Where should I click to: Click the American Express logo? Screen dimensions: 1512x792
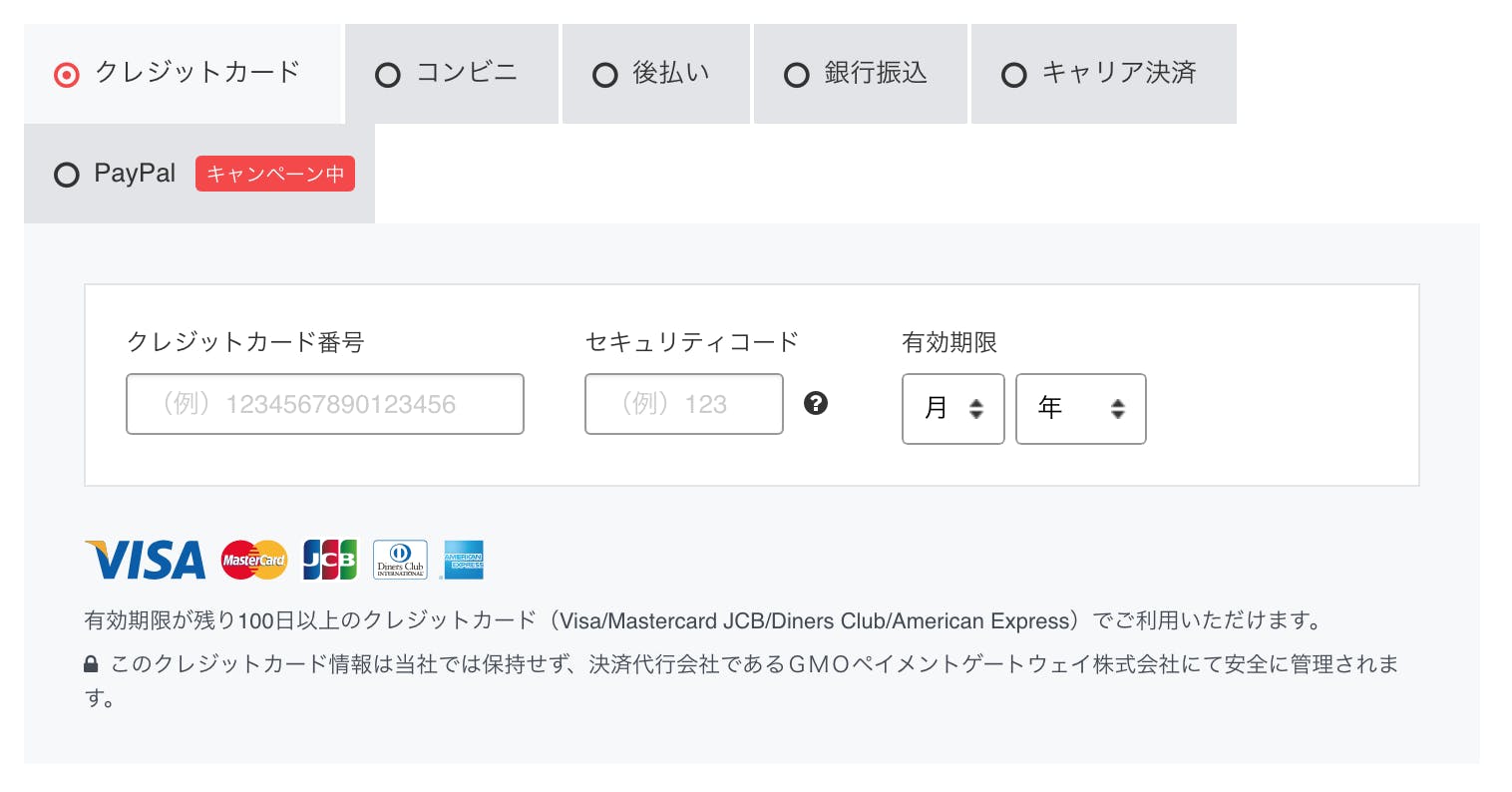(464, 560)
